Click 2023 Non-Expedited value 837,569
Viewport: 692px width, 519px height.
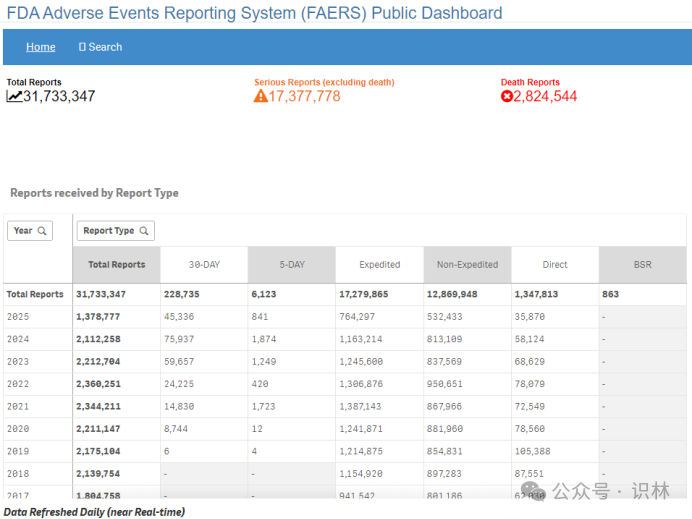pyautogui.click(x=444, y=362)
